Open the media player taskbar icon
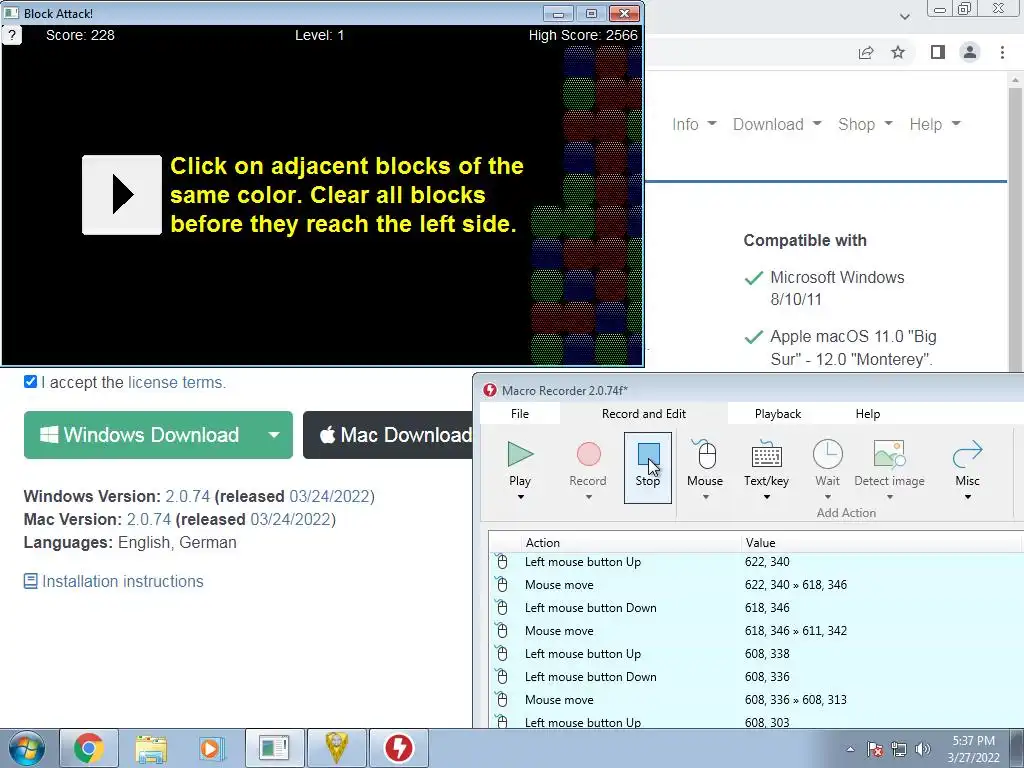 click(x=212, y=748)
